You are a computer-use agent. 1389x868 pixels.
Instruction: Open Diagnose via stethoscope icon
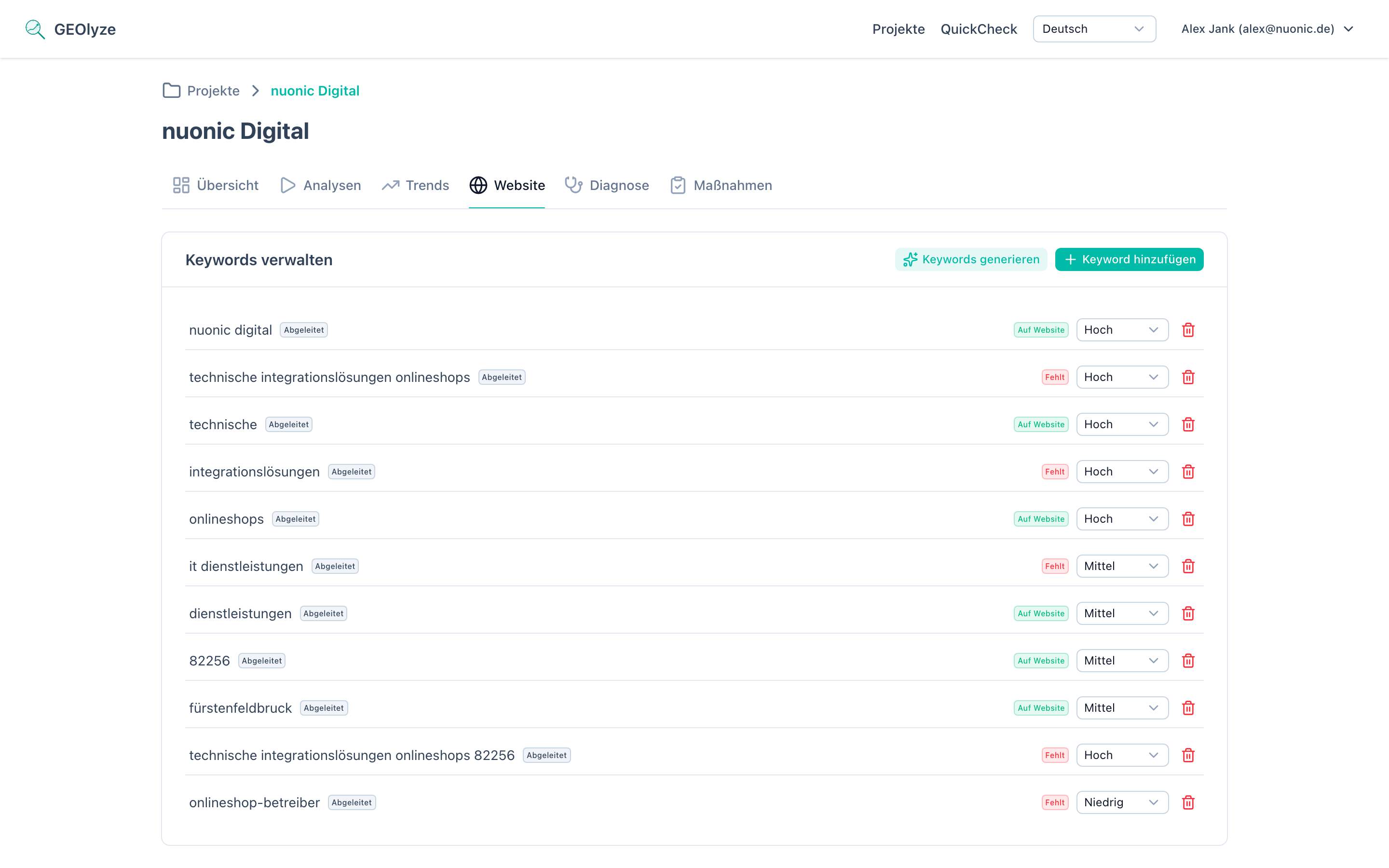click(x=573, y=185)
